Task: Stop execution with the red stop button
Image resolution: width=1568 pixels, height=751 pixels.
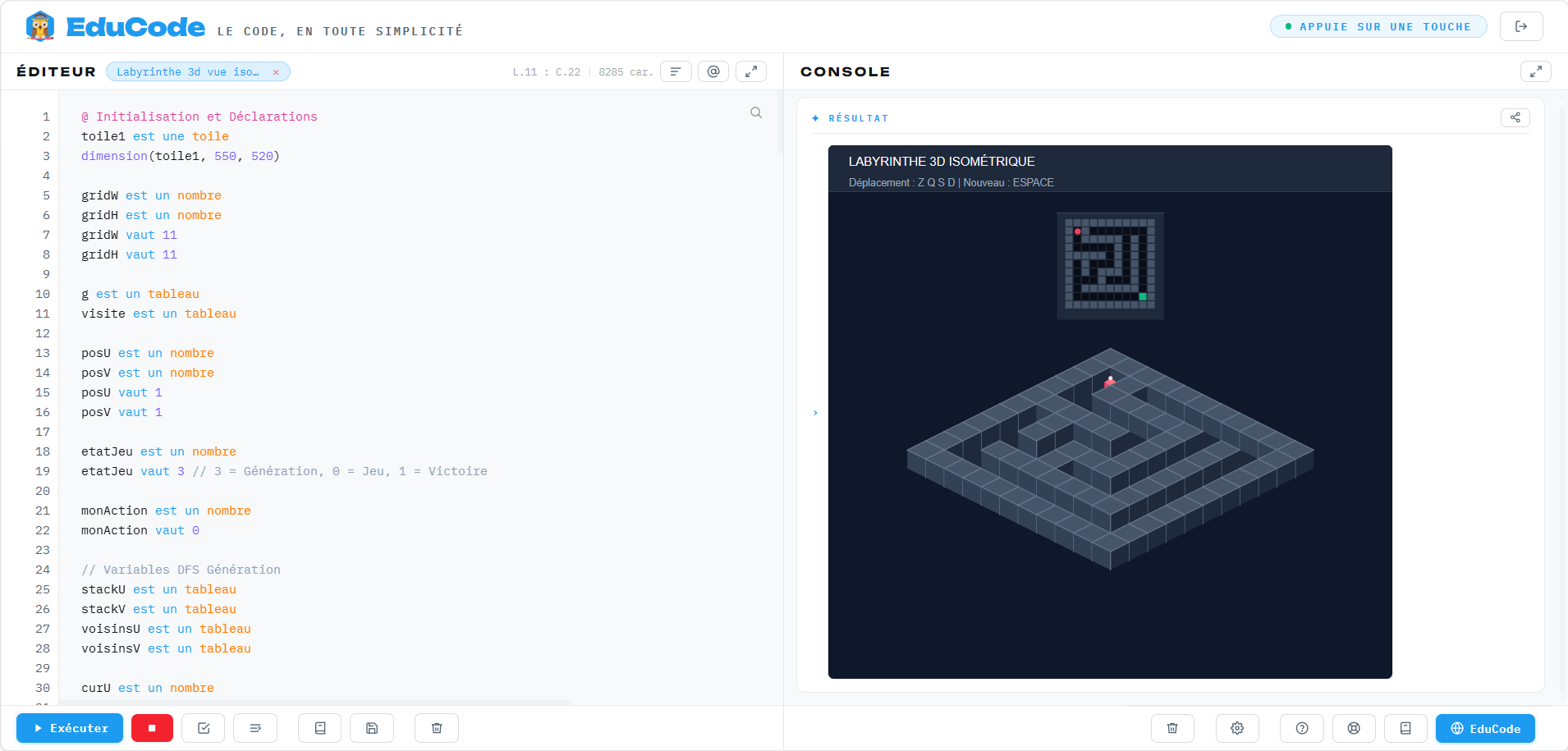Action: tap(152, 728)
